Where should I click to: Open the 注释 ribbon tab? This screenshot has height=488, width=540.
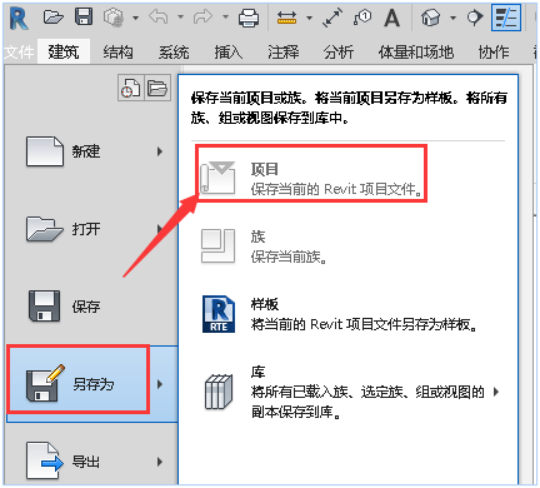283,52
